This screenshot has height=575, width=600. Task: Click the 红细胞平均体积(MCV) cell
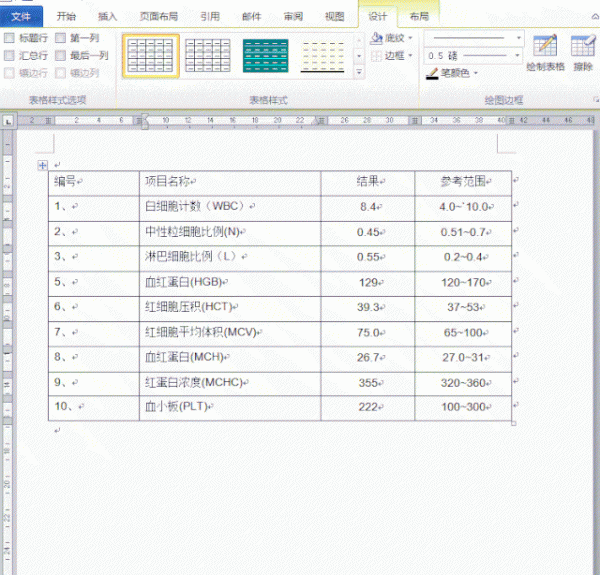pyautogui.click(x=230, y=334)
